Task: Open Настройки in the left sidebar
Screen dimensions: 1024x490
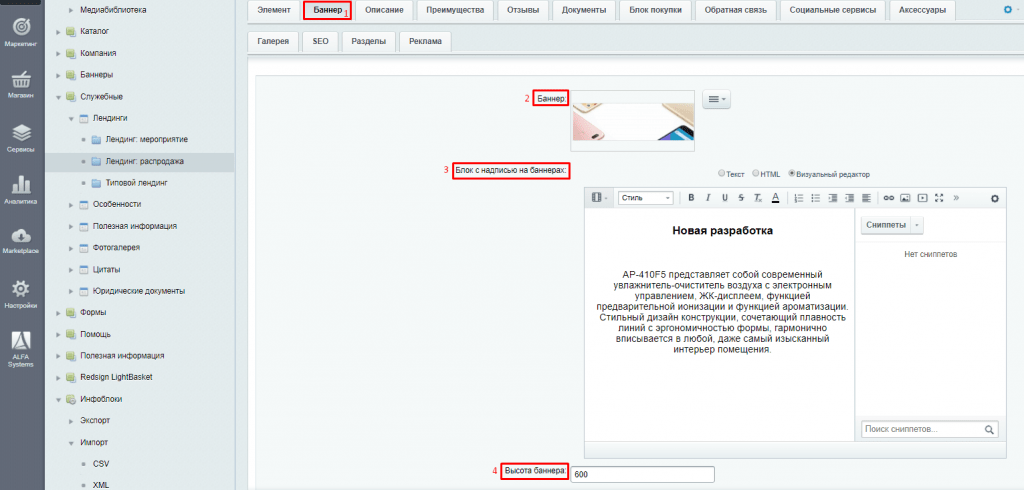Action: point(20,294)
